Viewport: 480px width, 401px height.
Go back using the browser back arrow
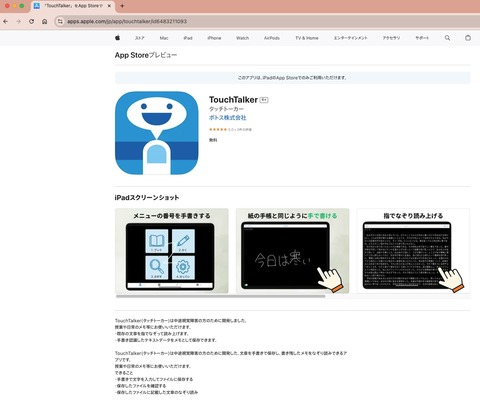coord(6,21)
